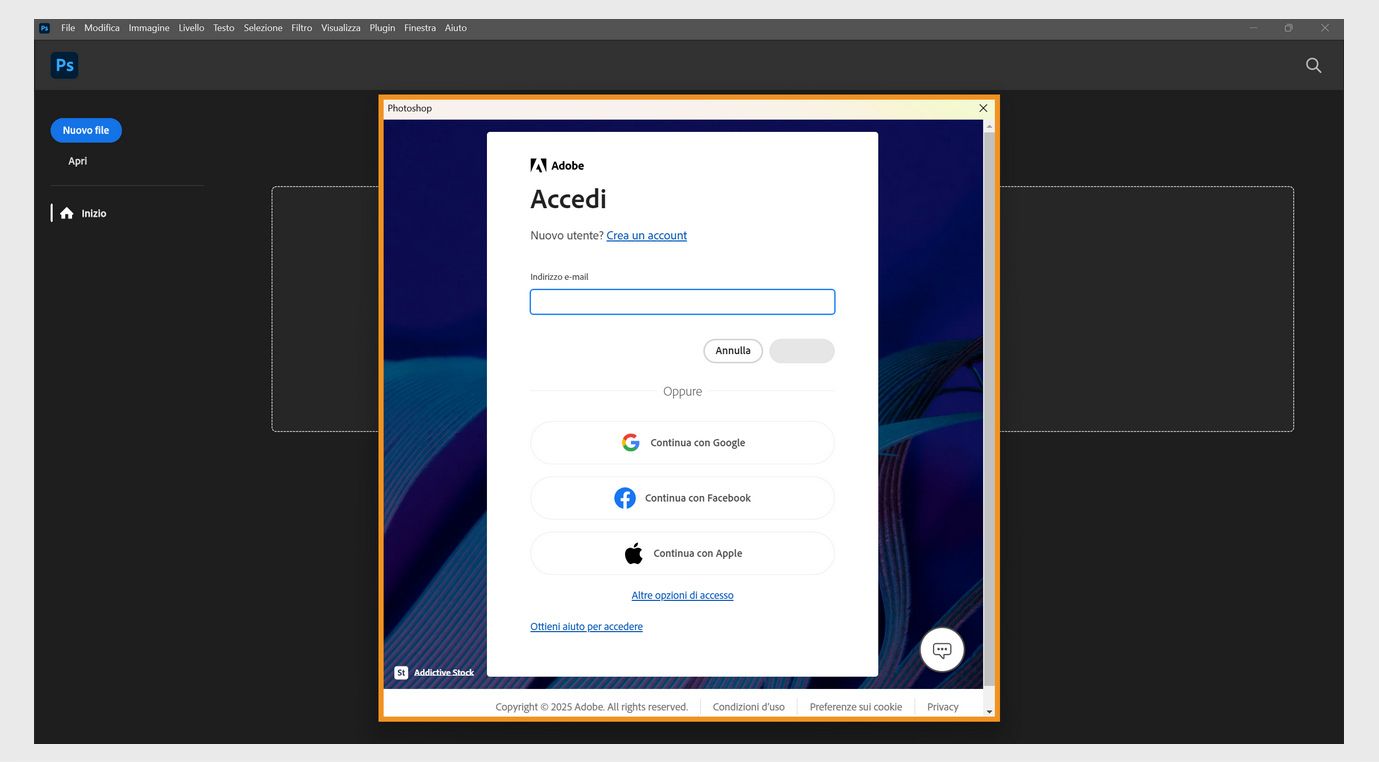Click the Nuovo file button
Image resolution: width=1379 pixels, height=762 pixels.
(86, 130)
